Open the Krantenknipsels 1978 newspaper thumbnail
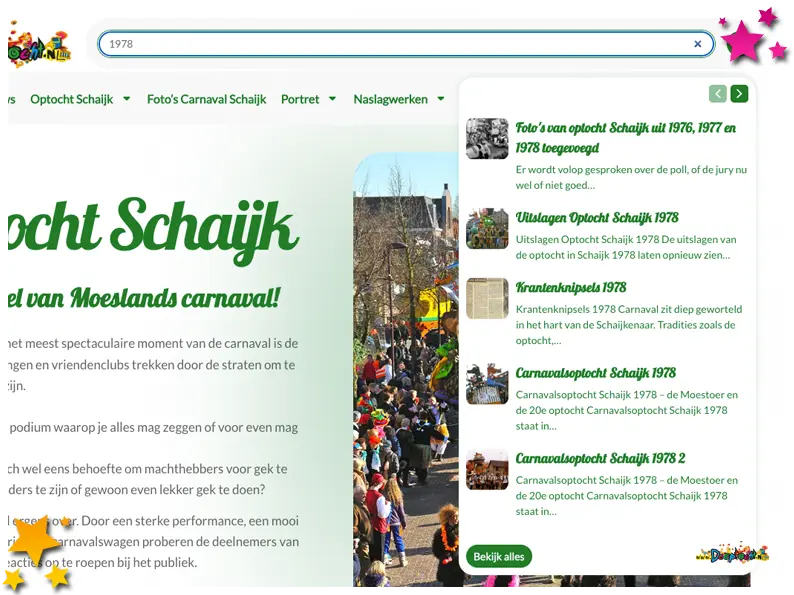 click(x=487, y=298)
